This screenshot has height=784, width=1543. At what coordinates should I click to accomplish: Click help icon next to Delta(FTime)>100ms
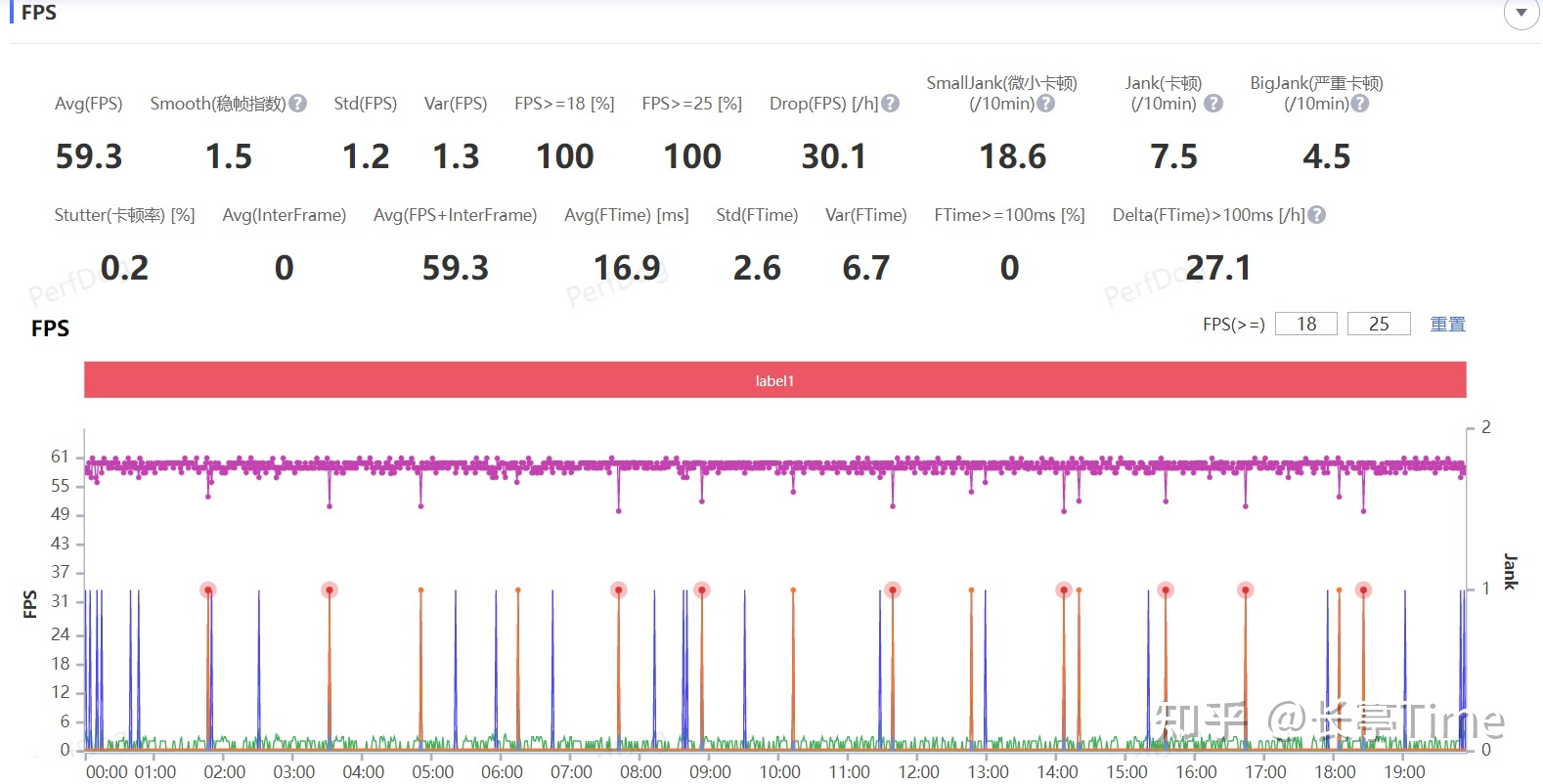pyautogui.click(x=1316, y=215)
